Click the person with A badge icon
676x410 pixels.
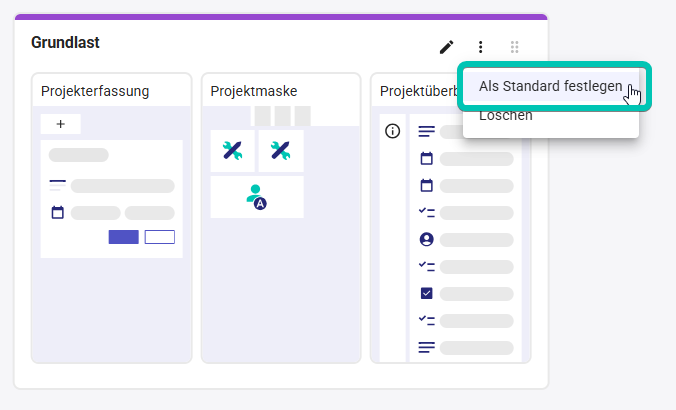tap(257, 197)
